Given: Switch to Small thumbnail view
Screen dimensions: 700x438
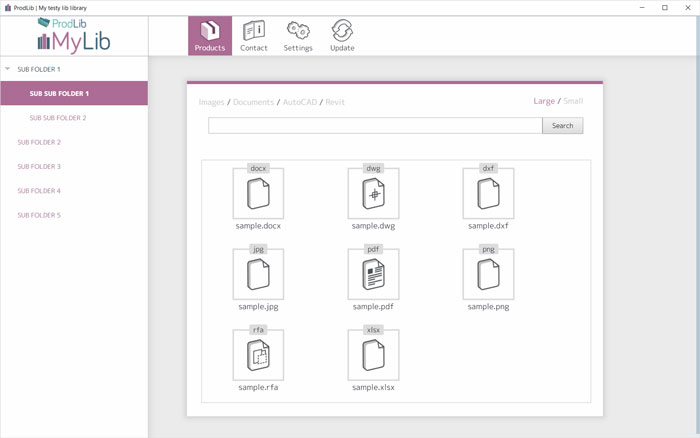Looking at the screenshot, I should tap(573, 101).
